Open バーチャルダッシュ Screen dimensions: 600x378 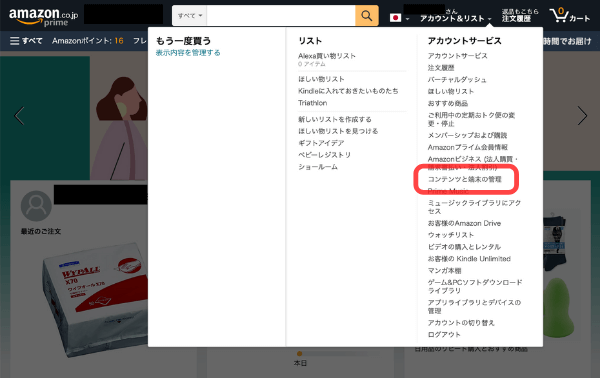(457, 80)
